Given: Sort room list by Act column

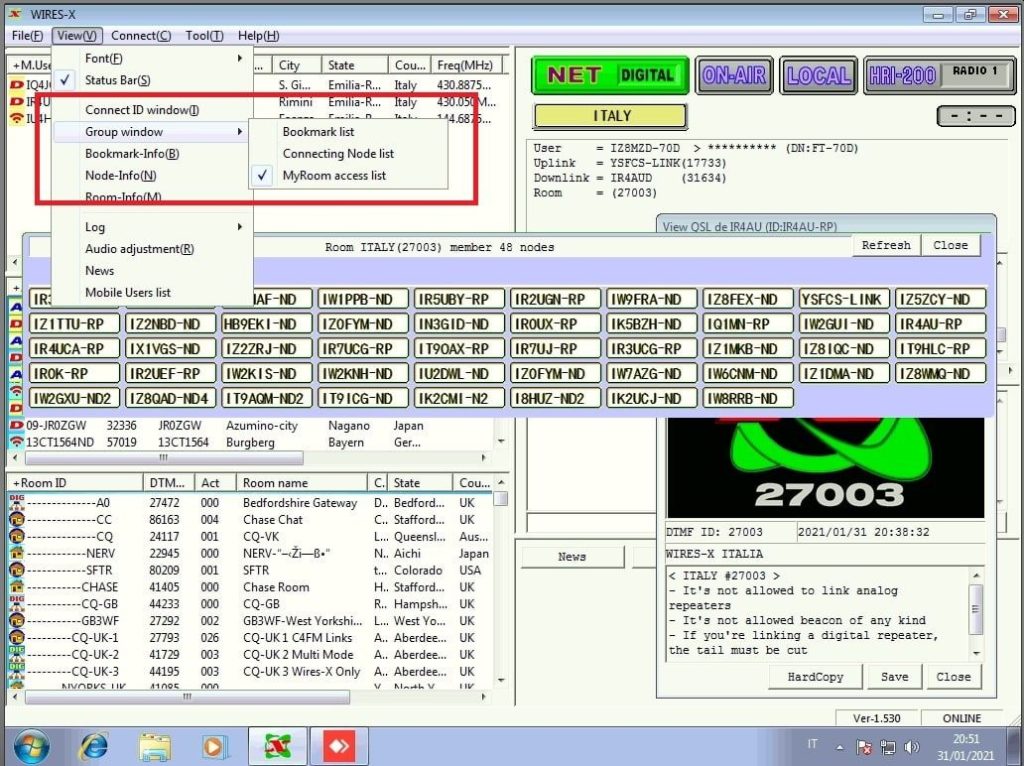Looking at the screenshot, I should pos(215,483).
